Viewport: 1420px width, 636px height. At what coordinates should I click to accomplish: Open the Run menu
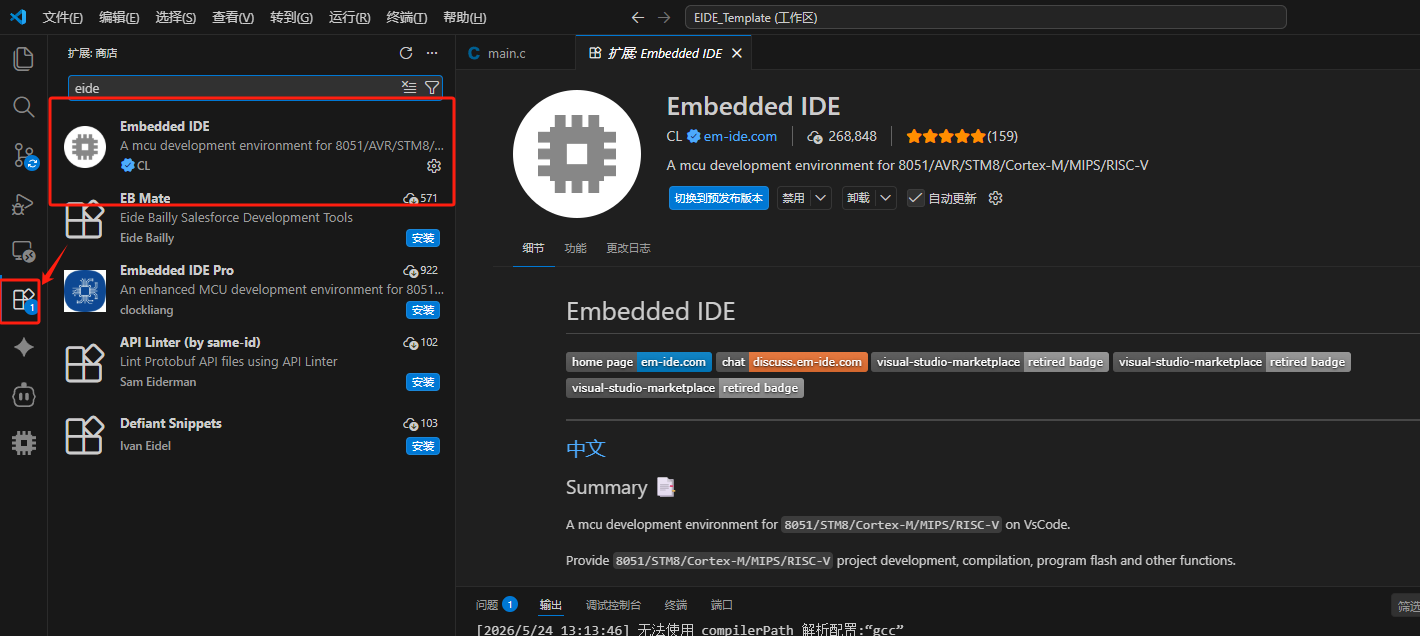pos(350,18)
